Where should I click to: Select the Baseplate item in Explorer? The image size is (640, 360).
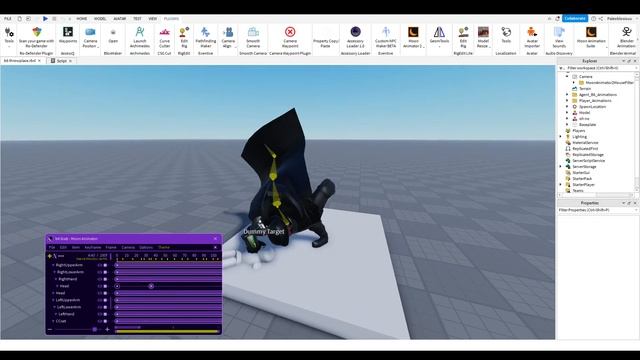(587, 124)
